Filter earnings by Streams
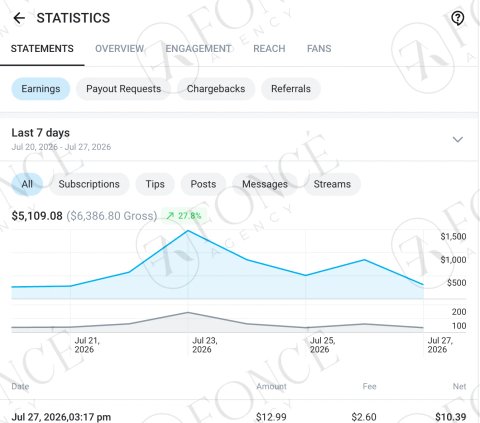Screen dimensions: 480x423 tap(332, 184)
